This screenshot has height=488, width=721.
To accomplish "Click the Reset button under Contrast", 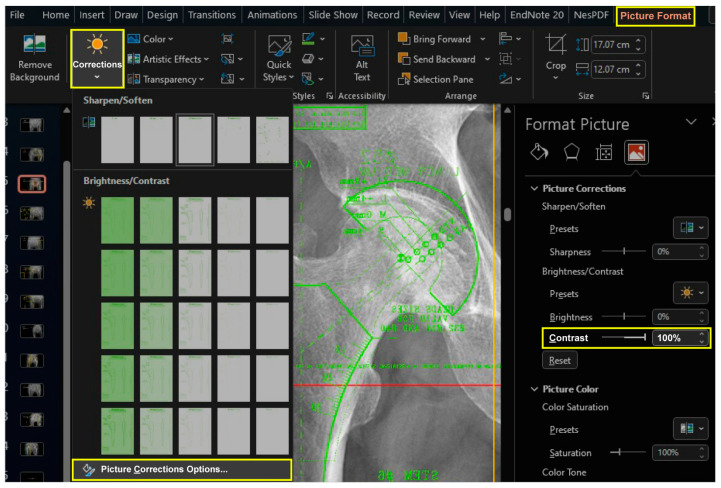I will [x=560, y=361].
